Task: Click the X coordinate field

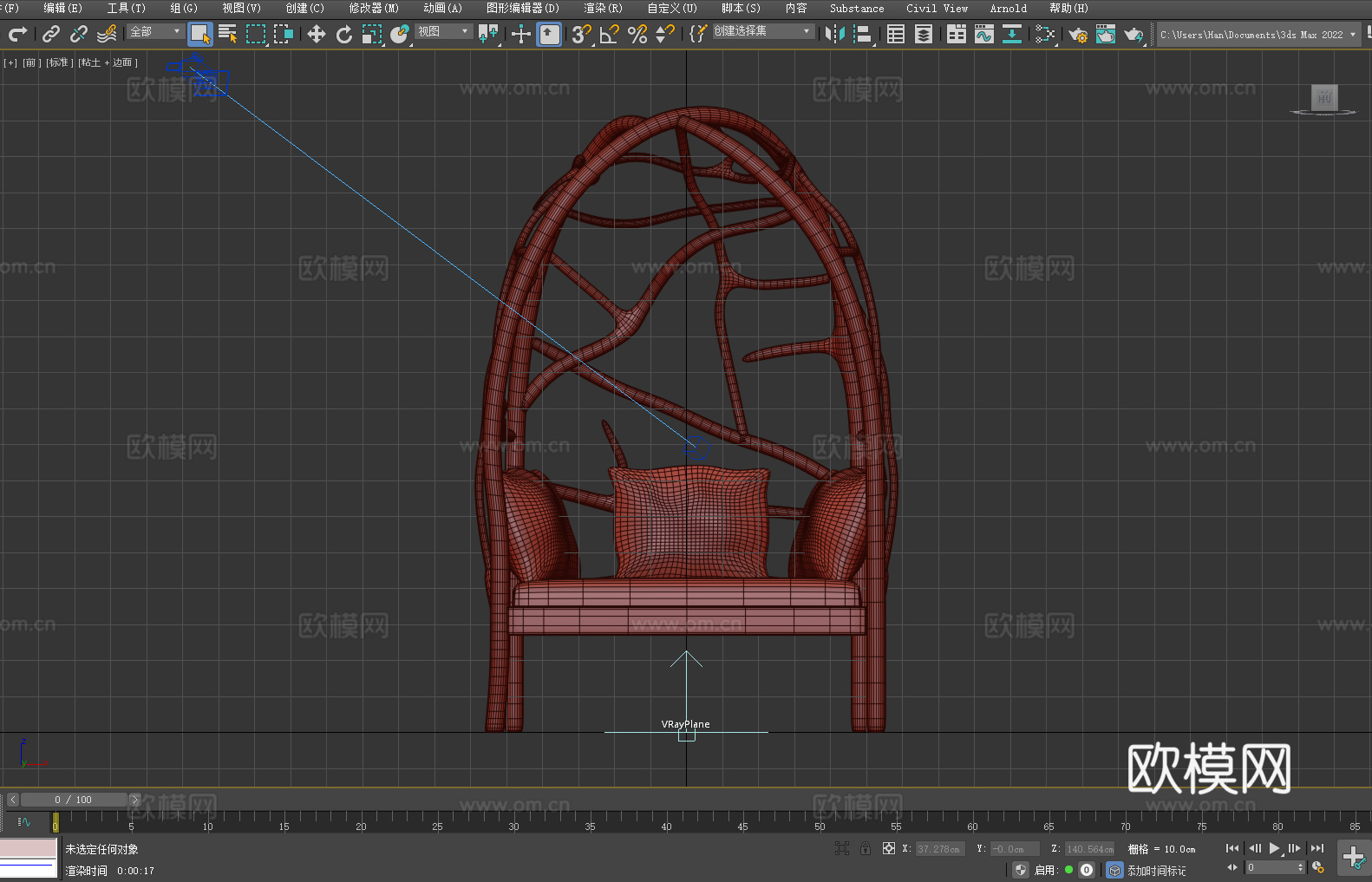Action: pos(940,849)
